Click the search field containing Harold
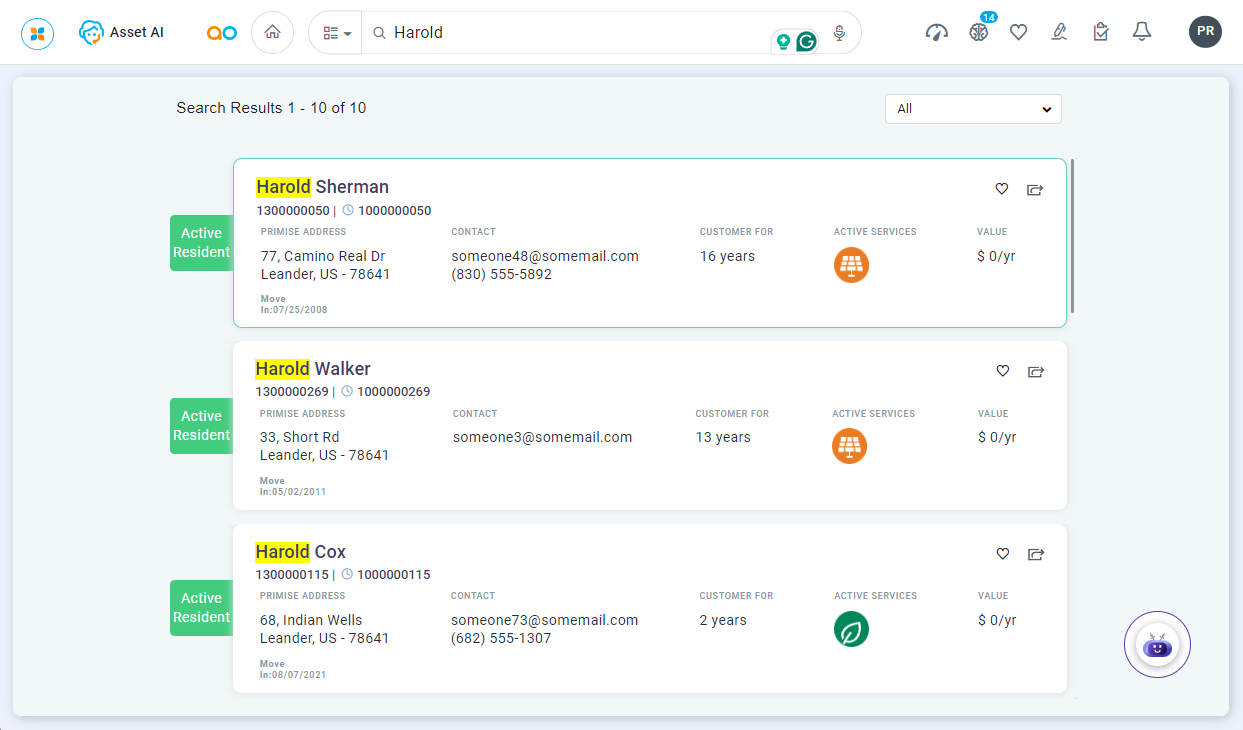The image size is (1243, 730). tap(570, 33)
